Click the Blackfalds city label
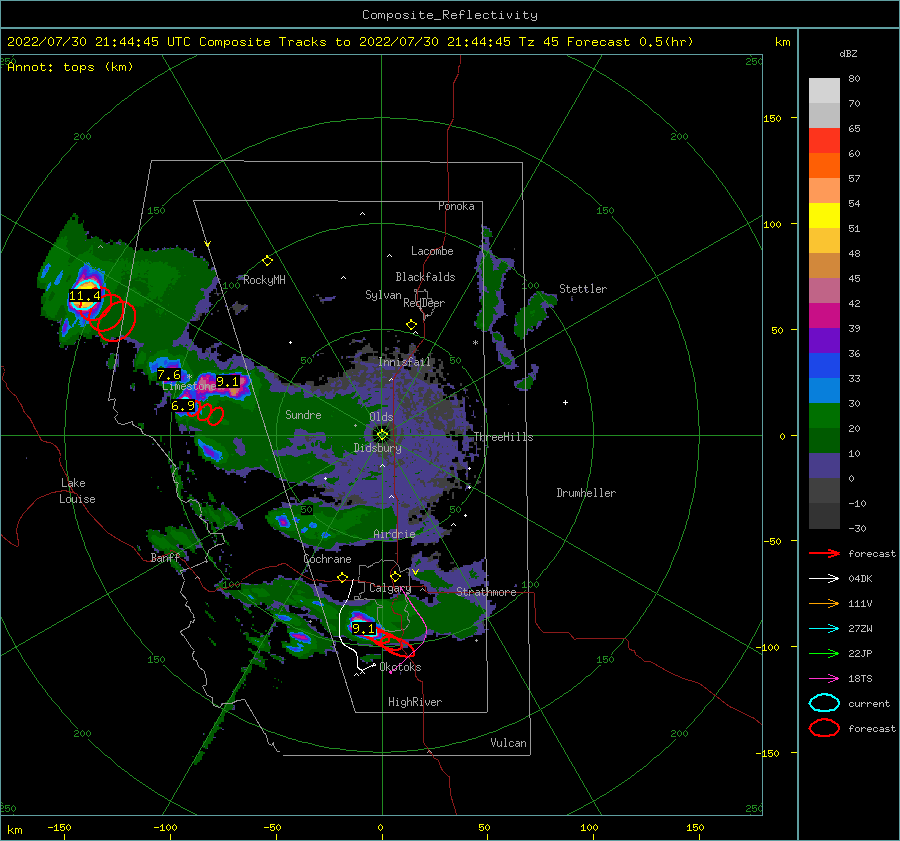 [x=425, y=277]
